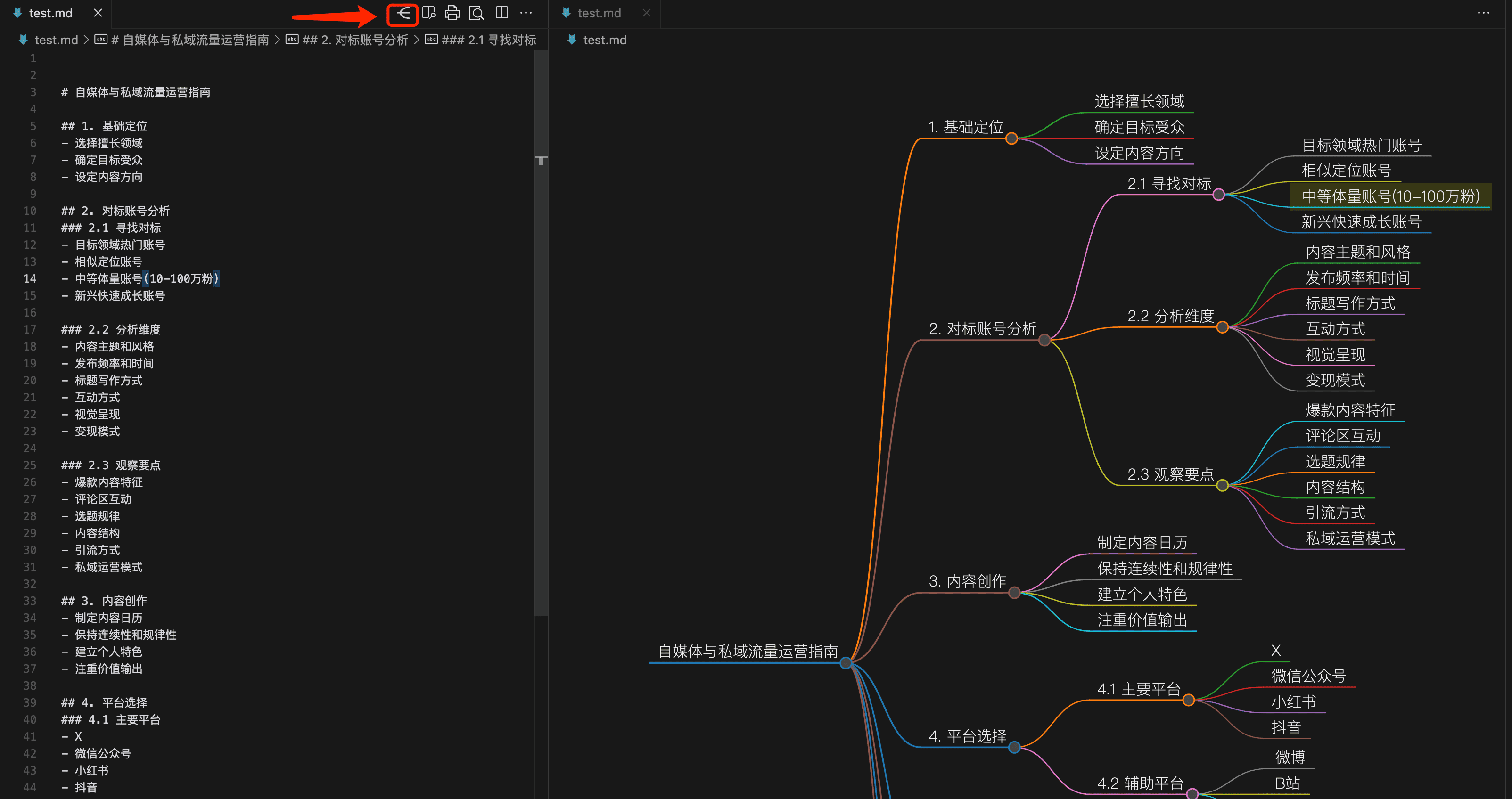Click the printer icon in the editor toolbar
This screenshot has height=799, width=1512.
pos(452,13)
